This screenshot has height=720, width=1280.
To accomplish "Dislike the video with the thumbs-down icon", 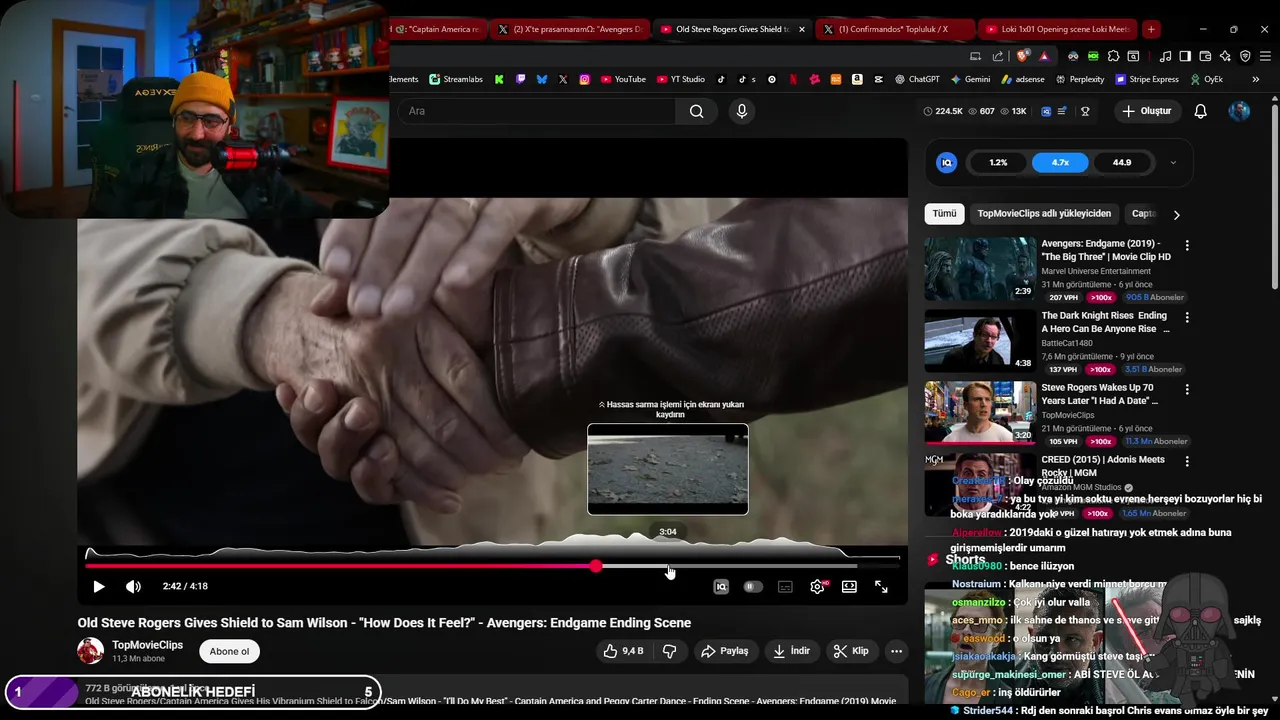I will pyautogui.click(x=670, y=651).
